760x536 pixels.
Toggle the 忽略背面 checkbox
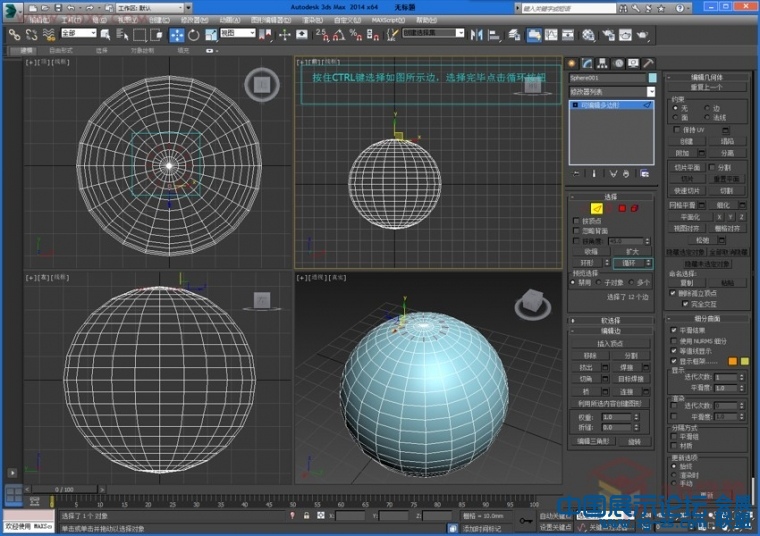coord(576,231)
